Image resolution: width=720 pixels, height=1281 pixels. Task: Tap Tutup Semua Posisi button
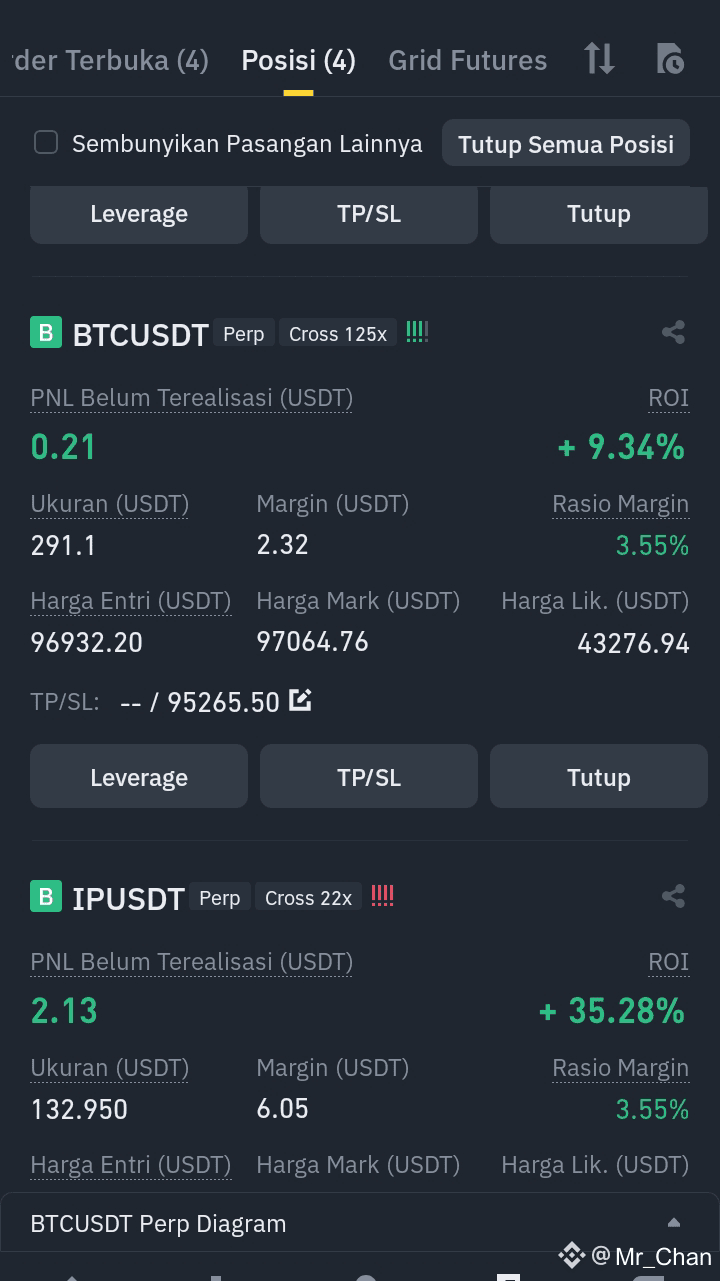click(x=566, y=144)
